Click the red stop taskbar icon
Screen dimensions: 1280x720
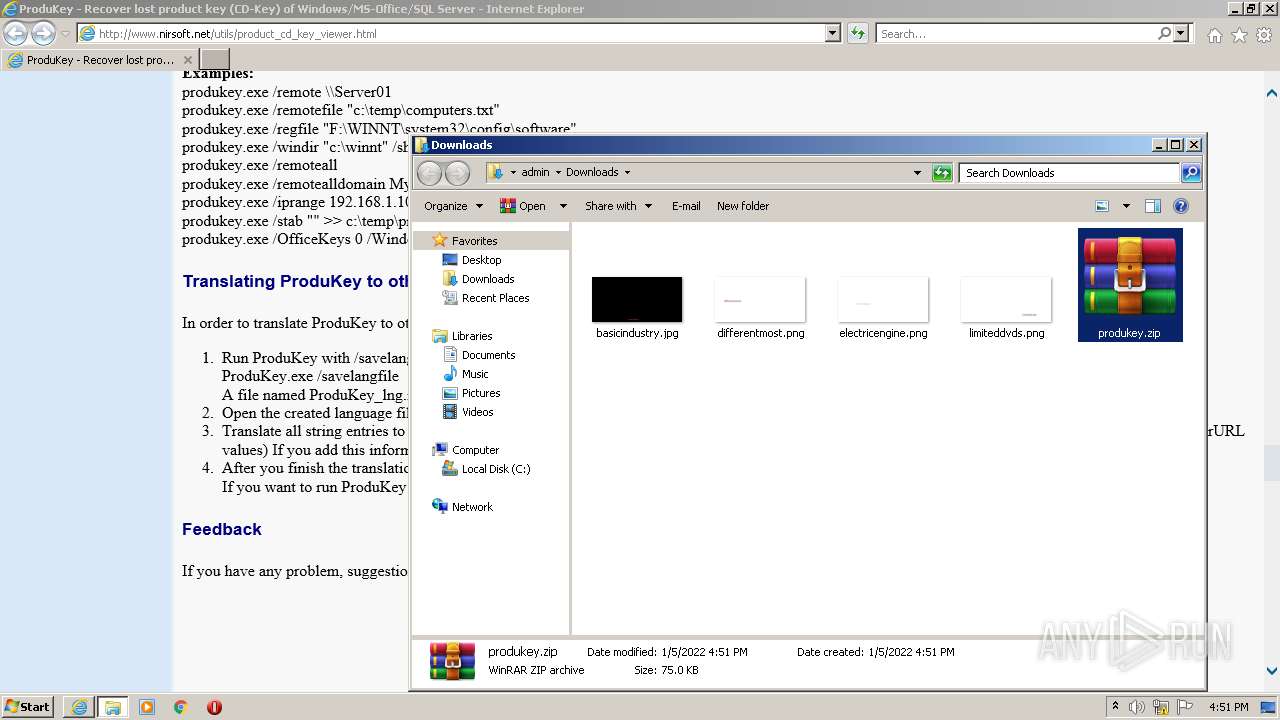pyautogui.click(x=214, y=707)
